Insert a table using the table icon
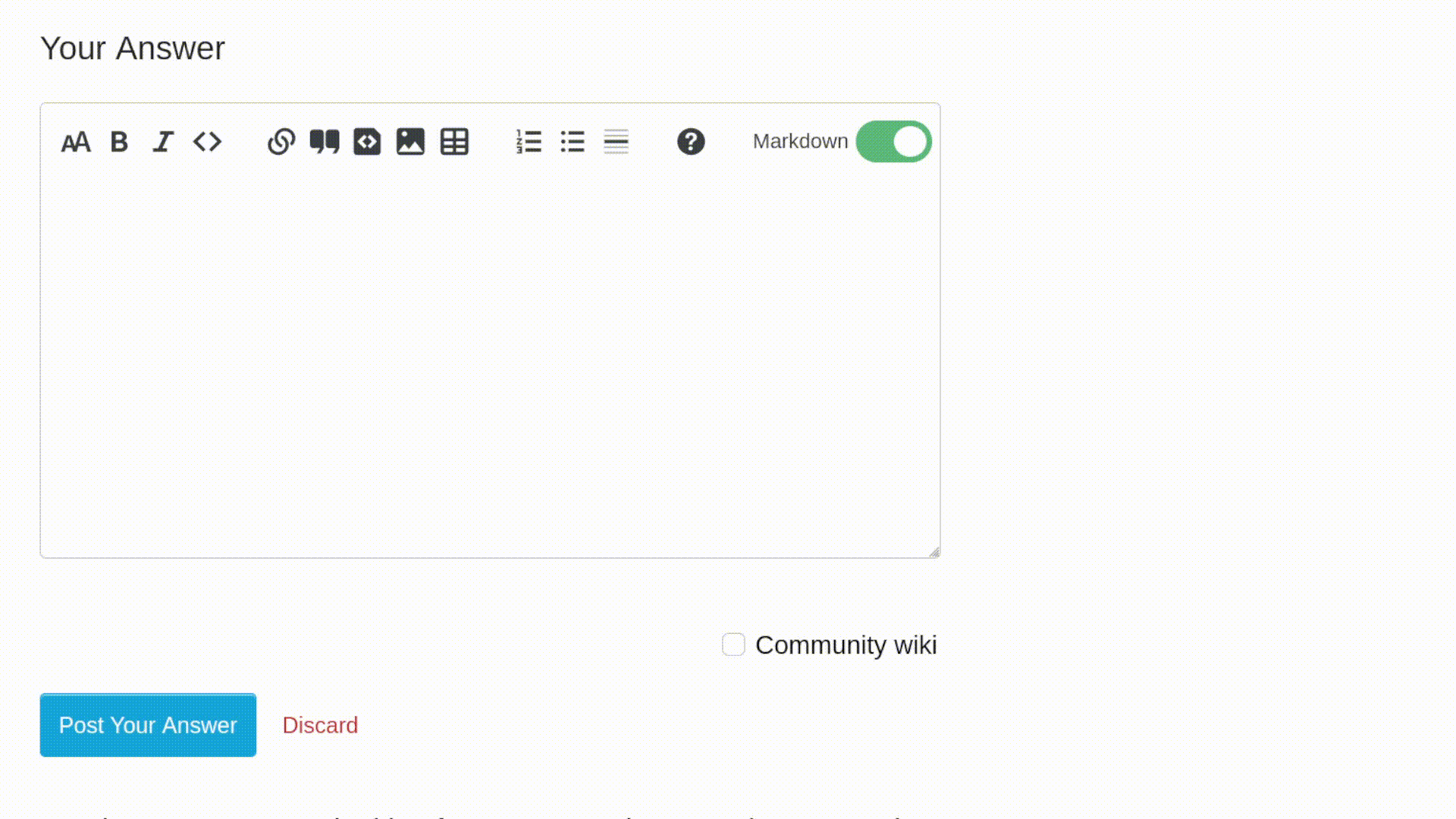Image resolution: width=1456 pixels, height=819 pixels. [454, 141]
